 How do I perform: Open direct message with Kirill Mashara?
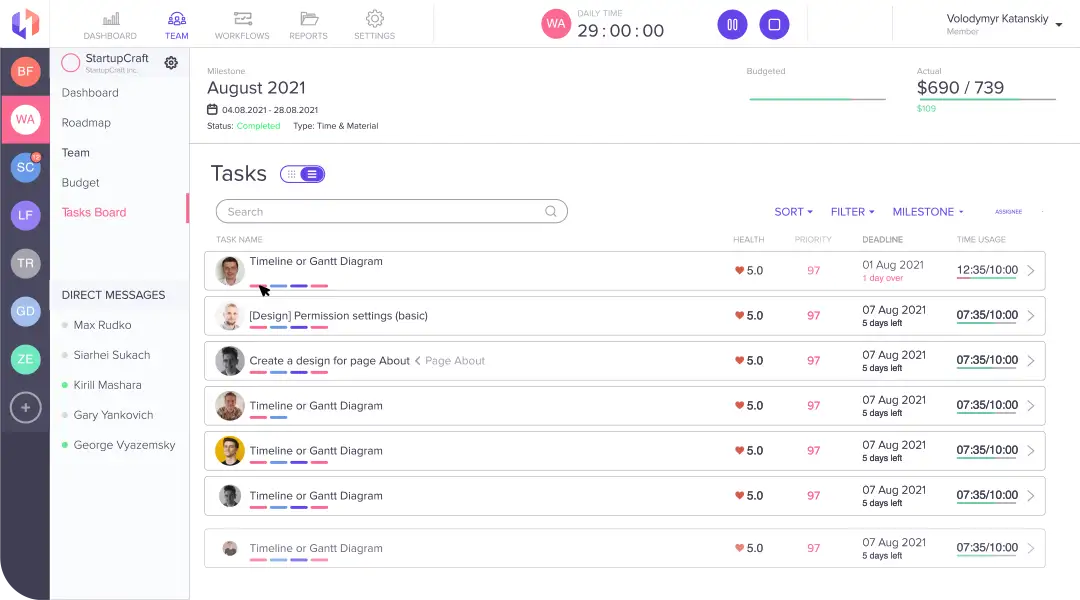click(x=107, y=385)
